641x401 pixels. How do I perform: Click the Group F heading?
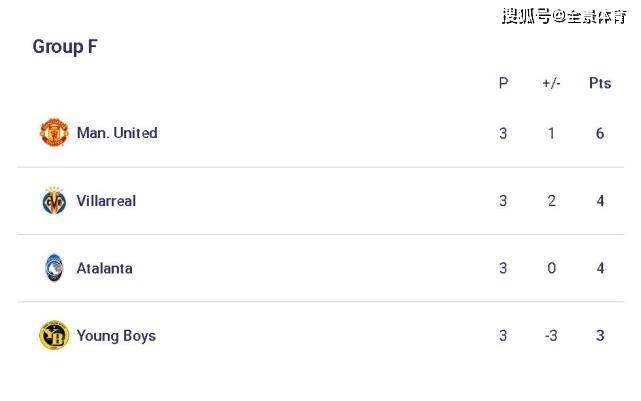(65, 47)
